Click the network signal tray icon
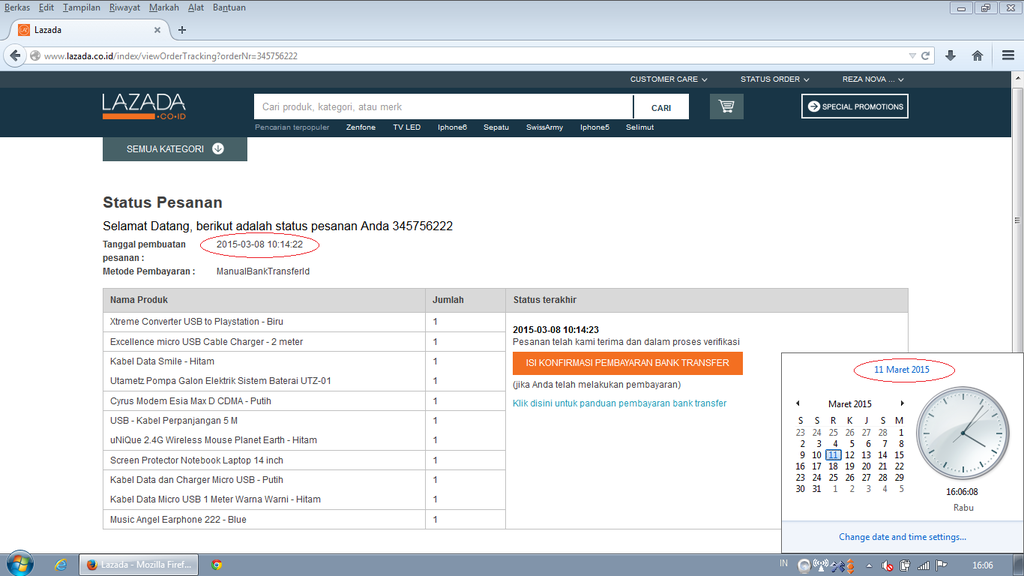Viewport: 1024px width, 576px height. click(923, 566)
